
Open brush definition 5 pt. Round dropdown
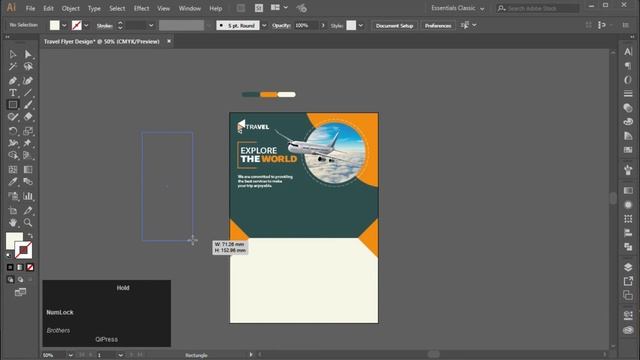(264, 25)
